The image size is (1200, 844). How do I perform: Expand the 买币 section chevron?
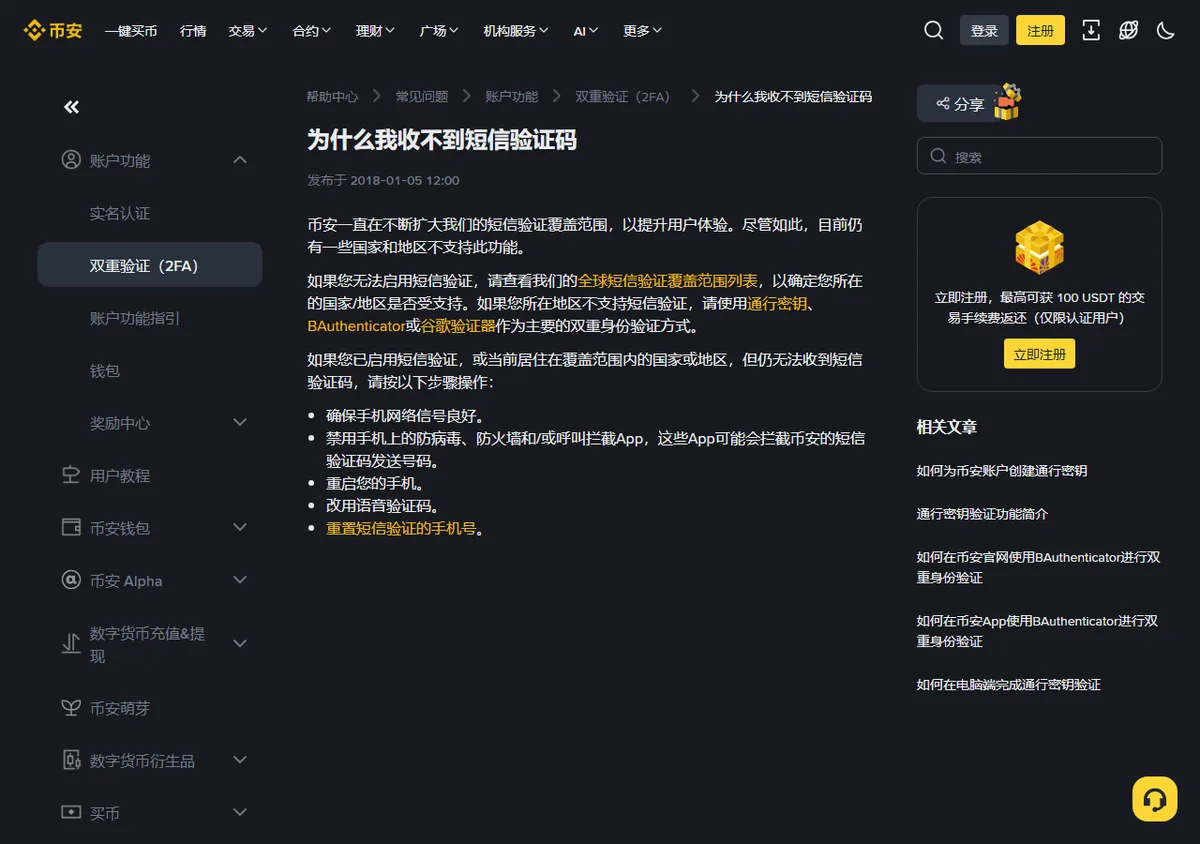(x=240, y=812)
